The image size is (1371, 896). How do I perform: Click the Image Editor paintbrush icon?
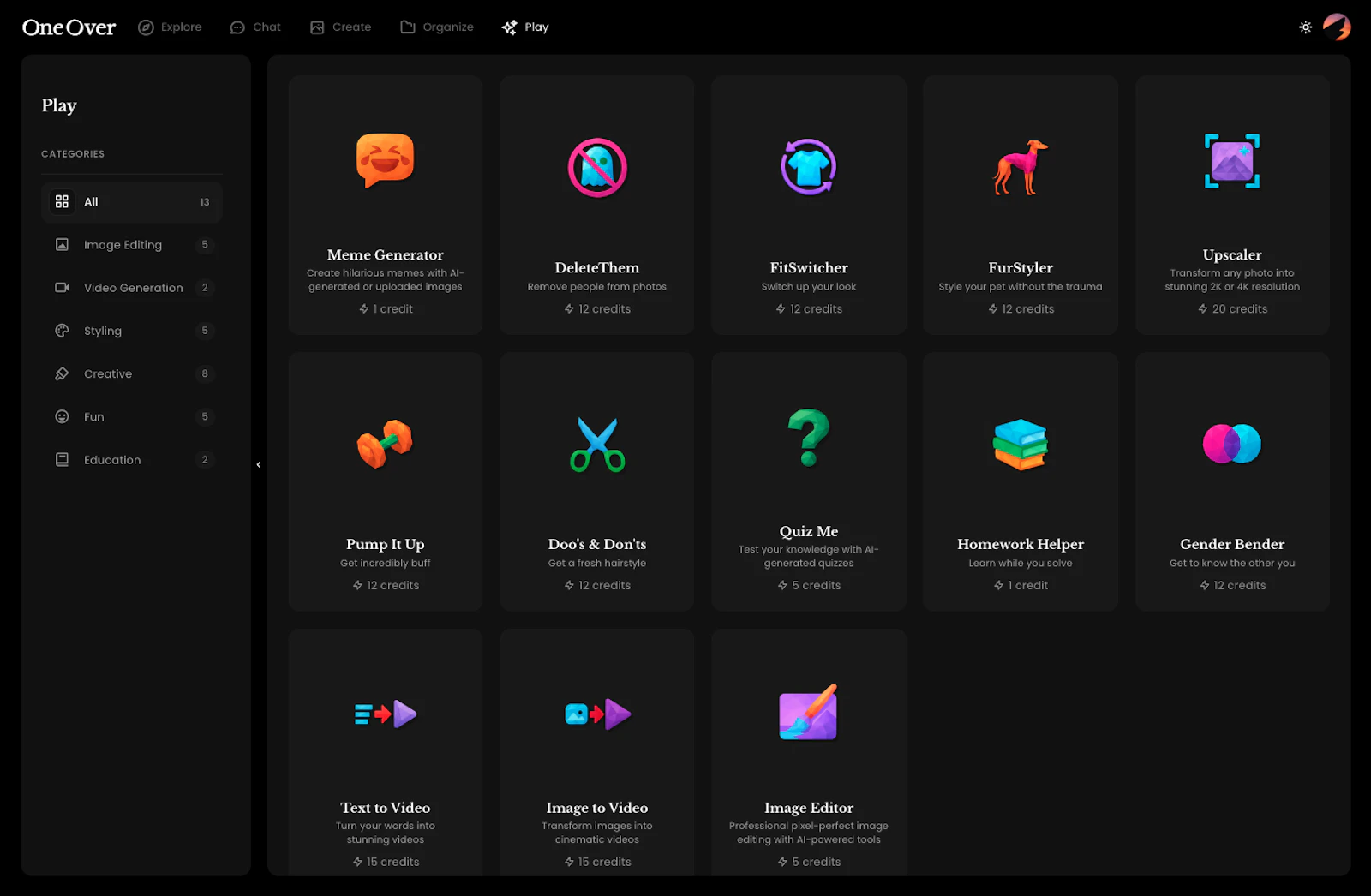point(808,712)
